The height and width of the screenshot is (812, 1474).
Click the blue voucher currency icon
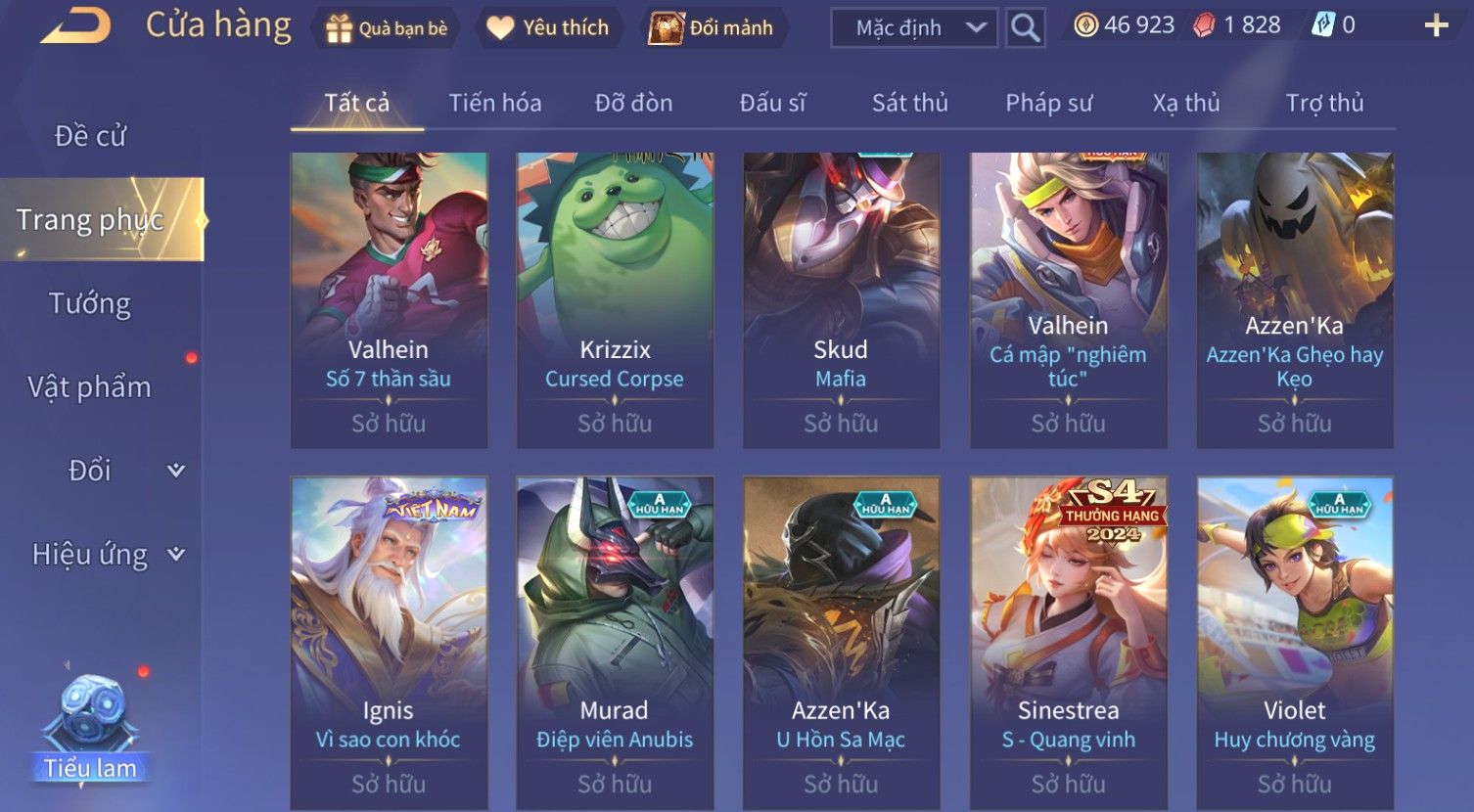coord(1323,25)
